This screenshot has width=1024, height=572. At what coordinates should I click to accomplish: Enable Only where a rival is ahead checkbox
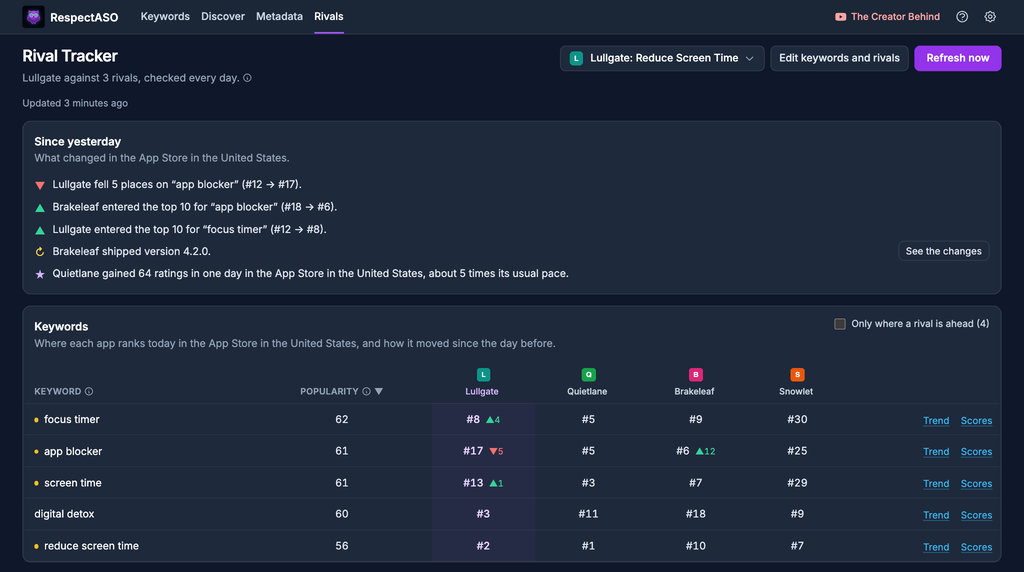pos(840,324)
